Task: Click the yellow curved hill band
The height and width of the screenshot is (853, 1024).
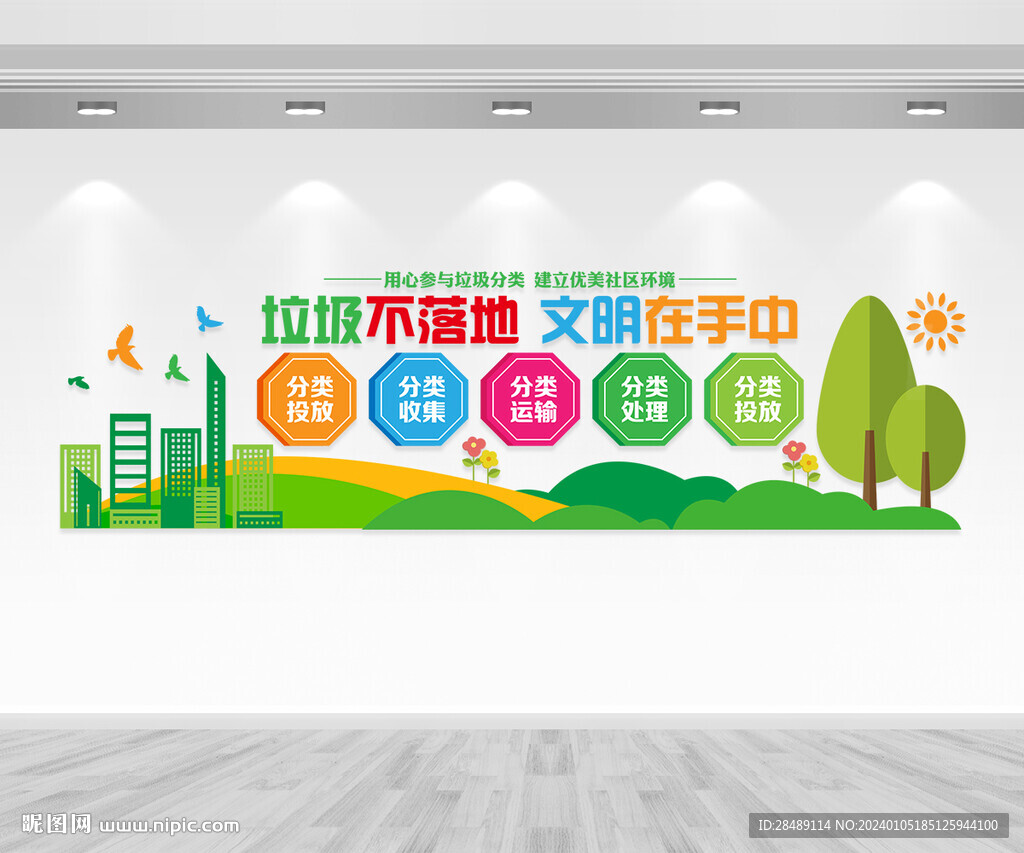Action: 392,477
